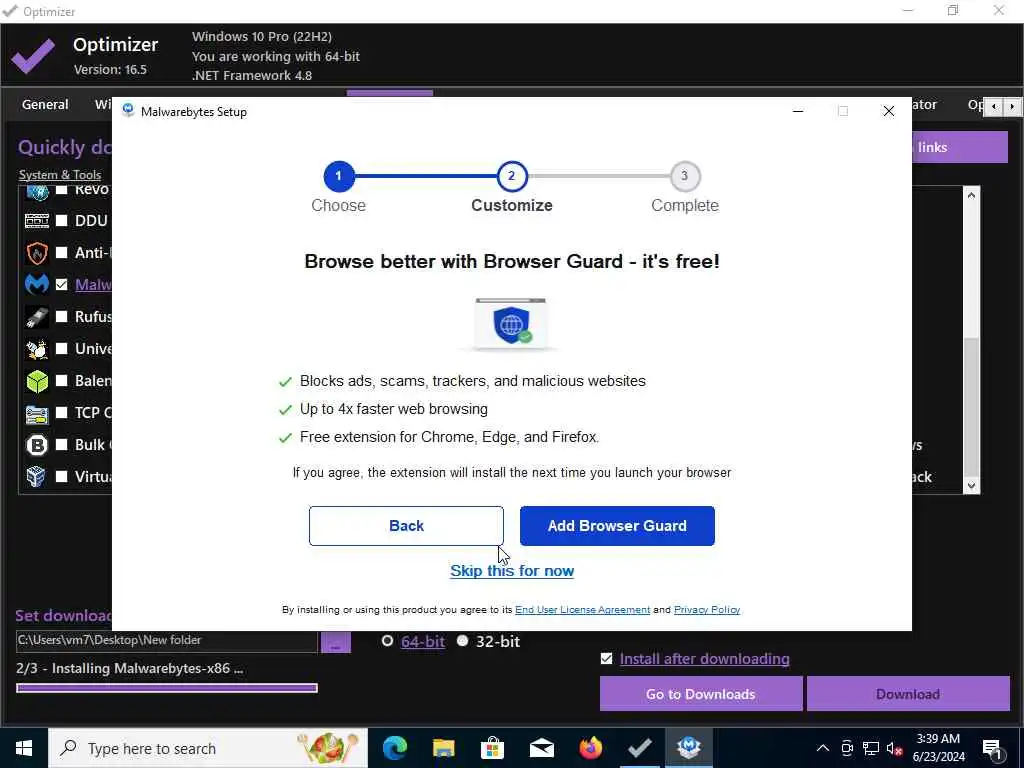Click the TCP Optimizer icon in list
1024x768 pixels.
pyautogui.click(x=37, y=413)
